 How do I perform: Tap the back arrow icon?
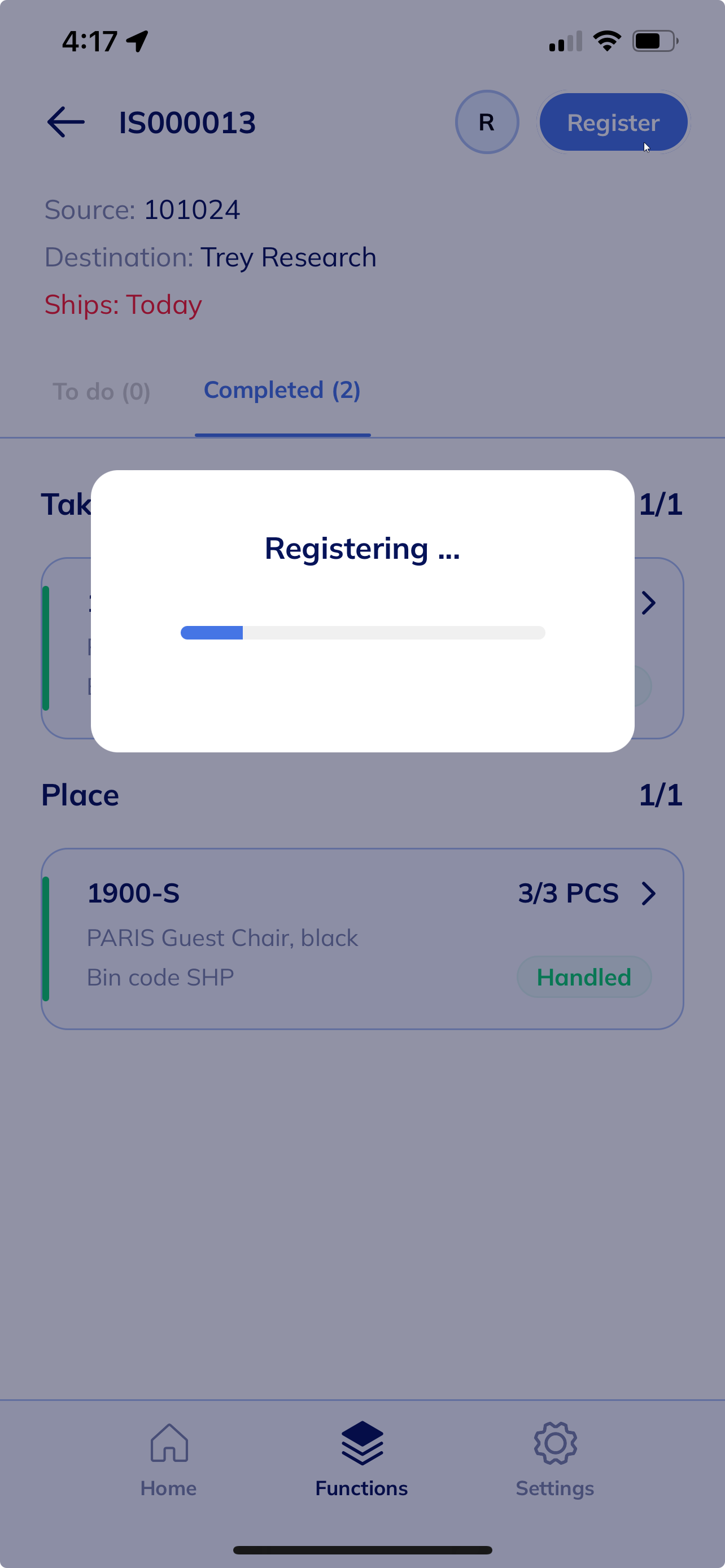point(65,122)
